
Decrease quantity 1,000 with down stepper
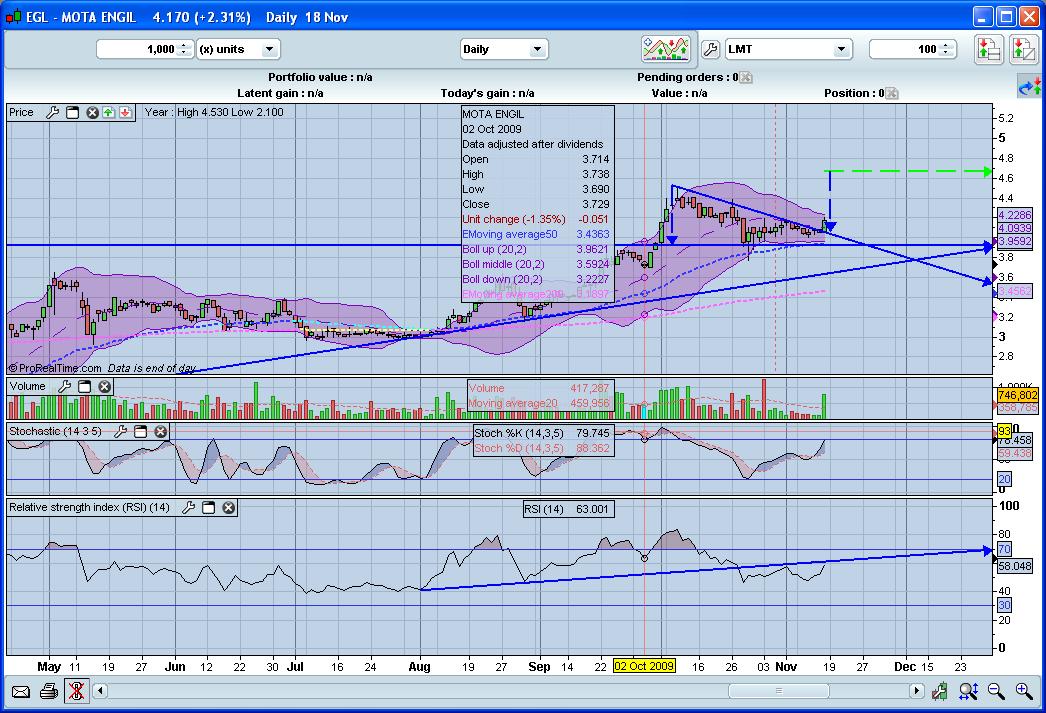[x=184, y=53]
